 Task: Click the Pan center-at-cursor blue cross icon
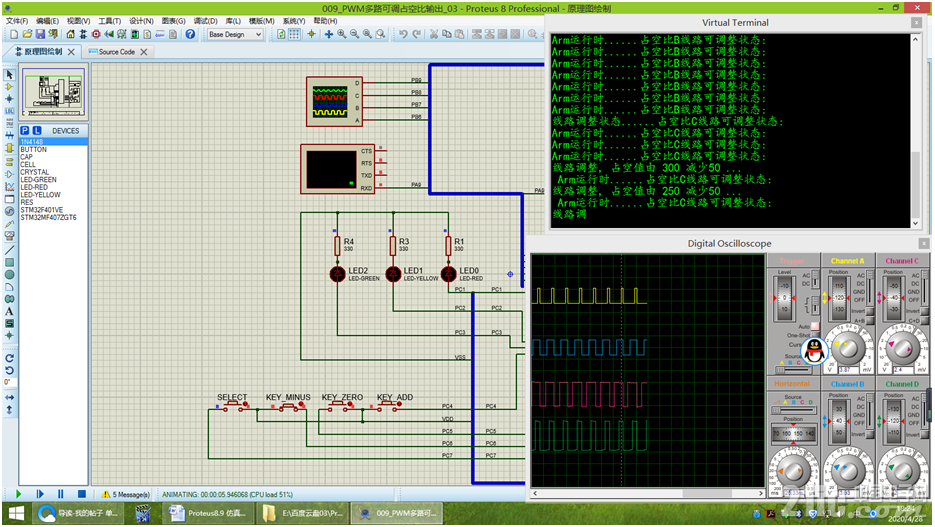click(x=329, y=35)
